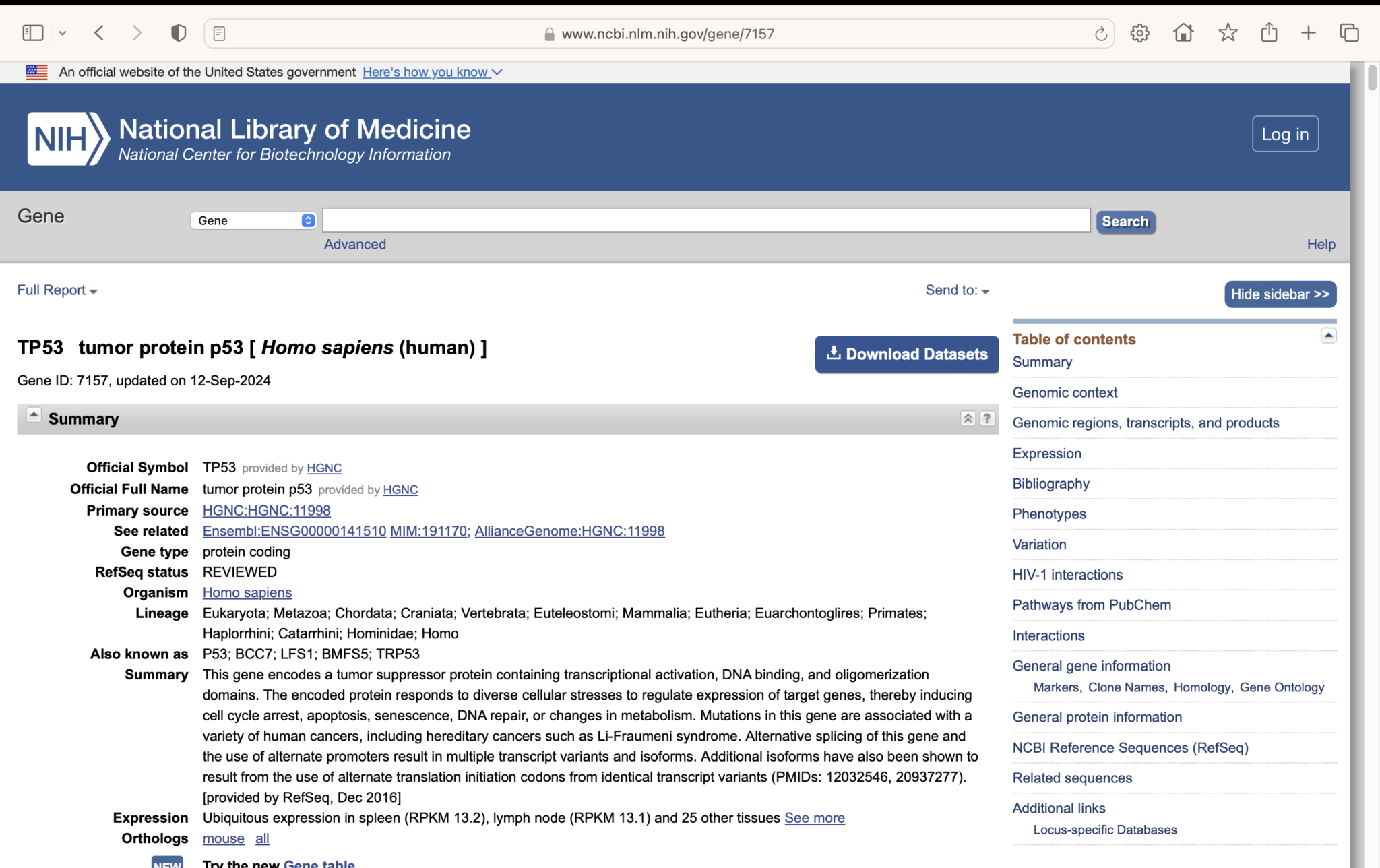Collapse the Summary section with its triangle

click(x=33, y=415)
